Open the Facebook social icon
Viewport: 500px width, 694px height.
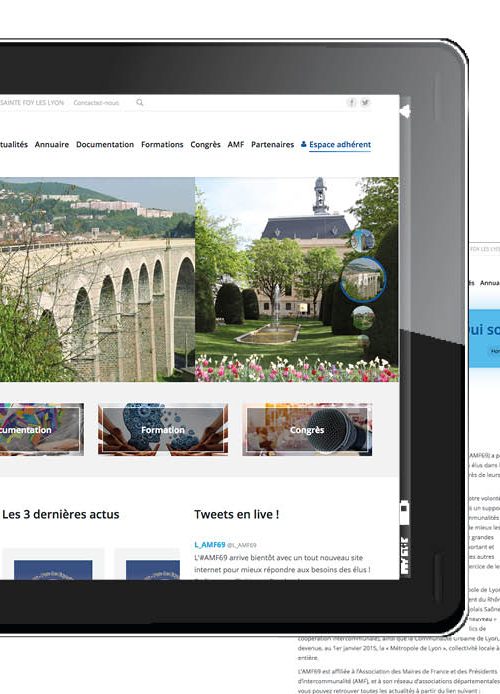[x=351, y=103]
